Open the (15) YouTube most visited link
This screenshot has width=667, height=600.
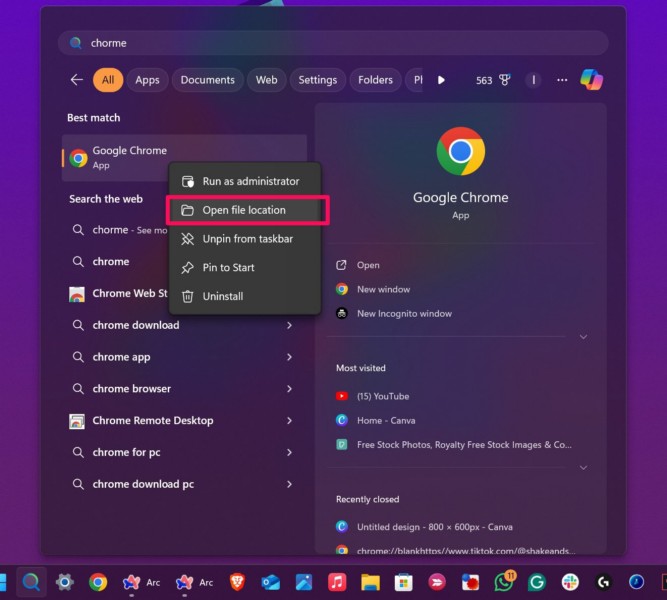pyautogui.click(x=373, y=396)
